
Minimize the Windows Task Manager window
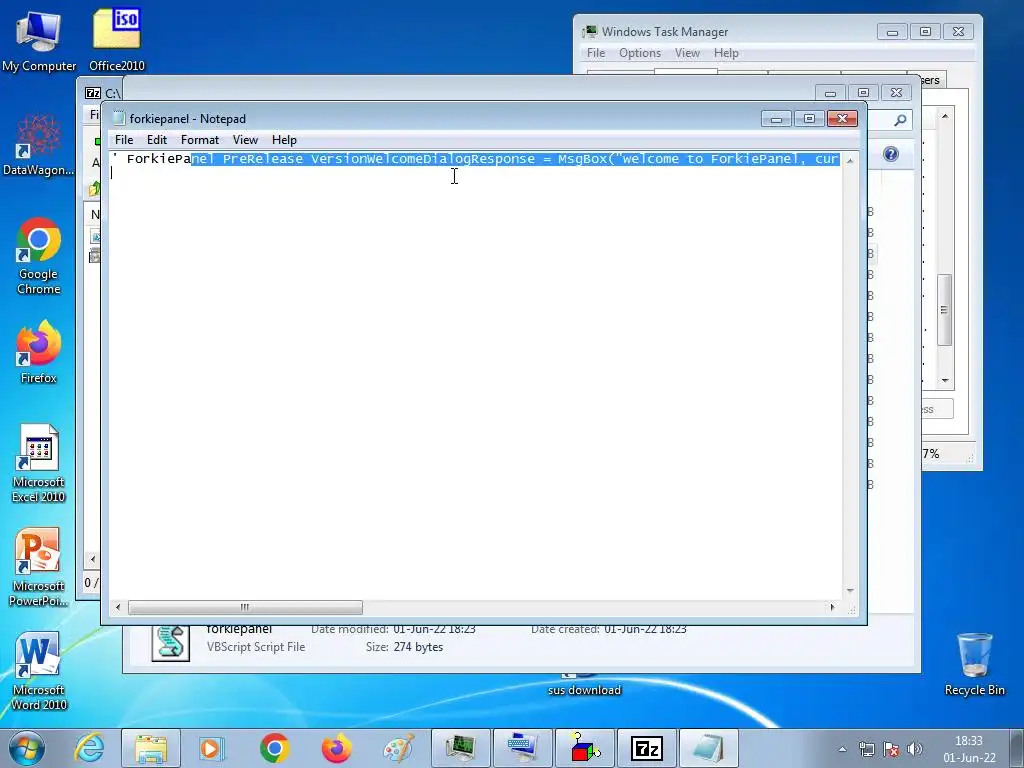(892, 31)
